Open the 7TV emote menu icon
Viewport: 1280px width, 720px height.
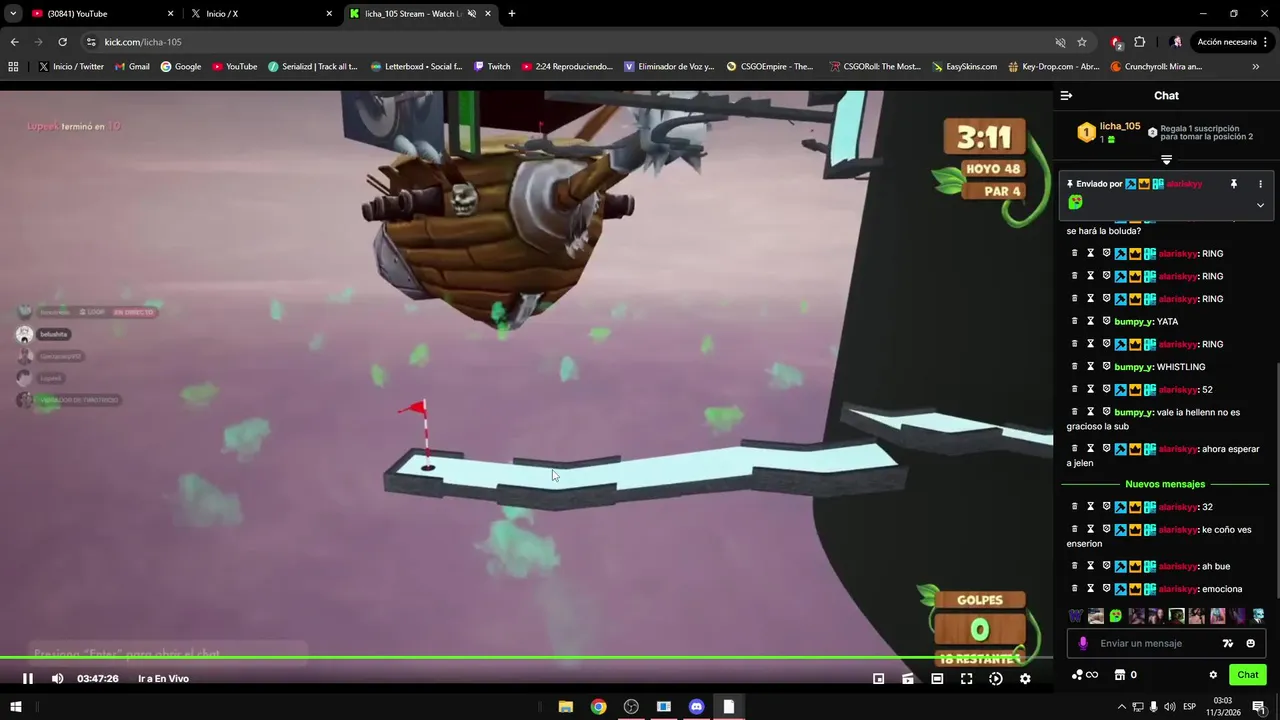tap(1228, 643)
